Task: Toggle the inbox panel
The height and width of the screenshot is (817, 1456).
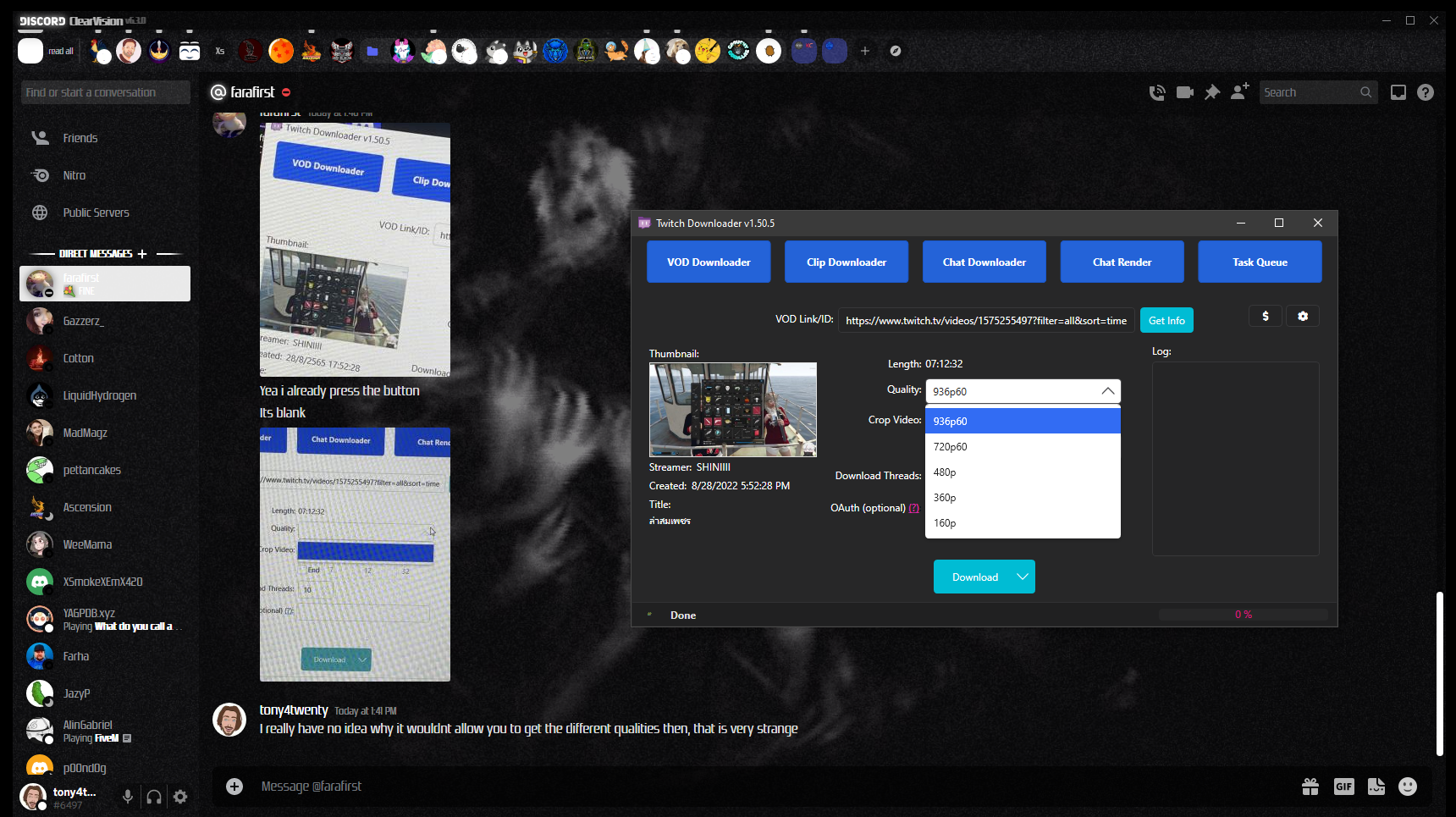Action: pyautogui.click(x=1398, y=92)
